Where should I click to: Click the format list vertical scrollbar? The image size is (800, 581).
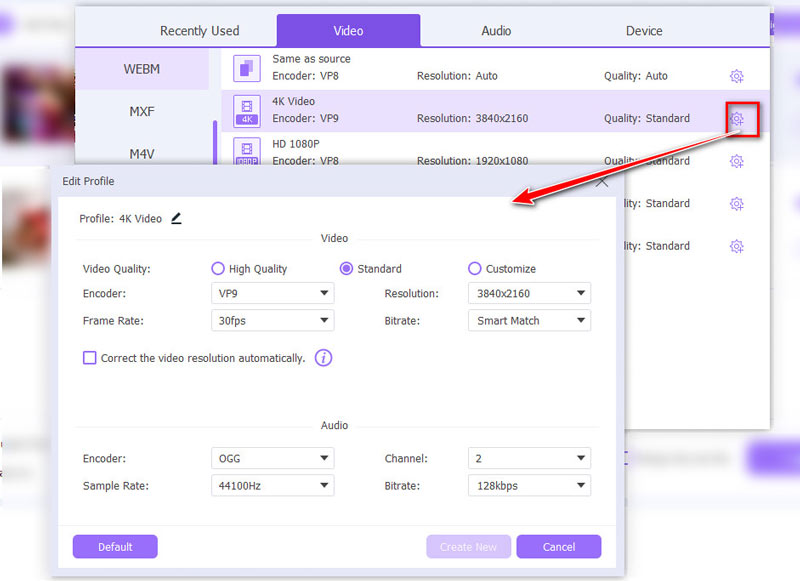point(215,143)
